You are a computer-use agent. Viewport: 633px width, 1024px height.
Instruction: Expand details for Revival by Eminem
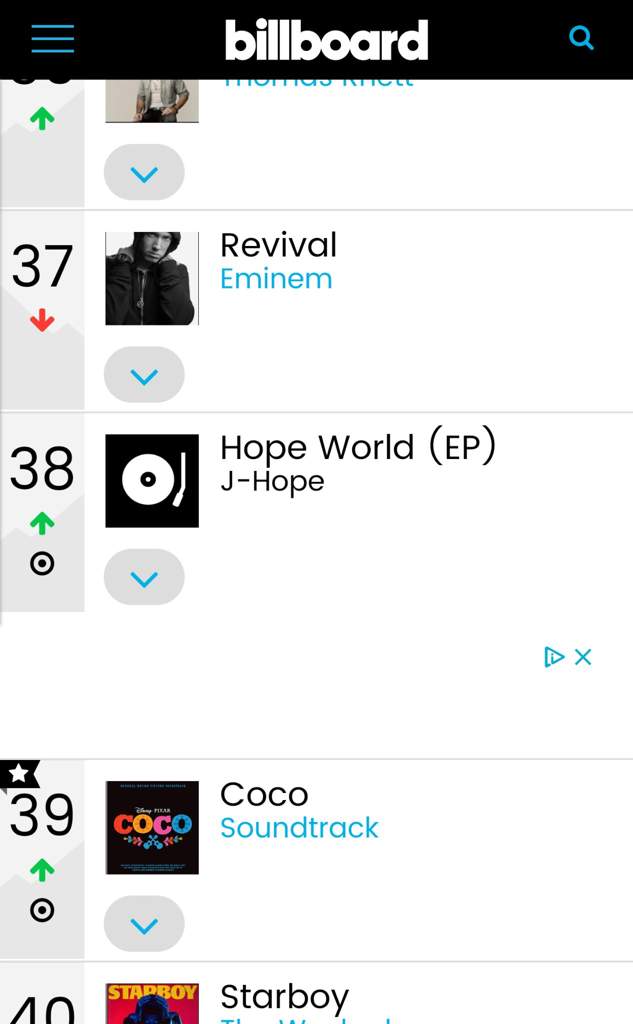tap(144, 375)
